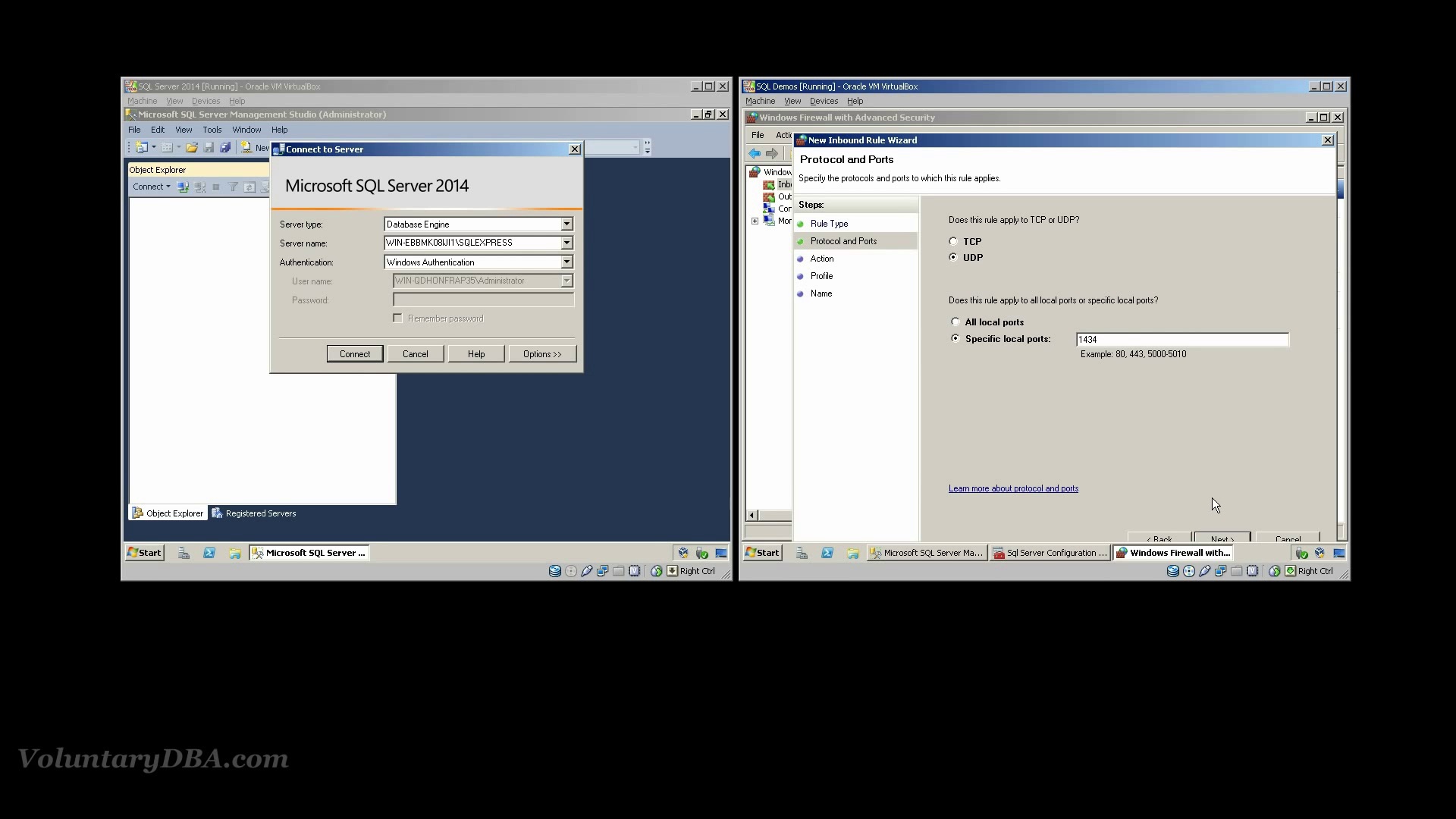Open Sql Server Configuration from the taskbar
This screenshot has width=1456, height=819.
(x=1050, y=553)
